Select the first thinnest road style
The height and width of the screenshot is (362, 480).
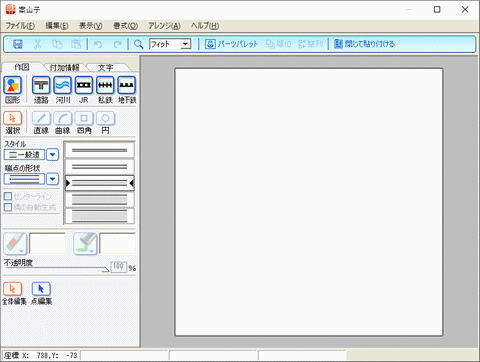[100, 150]
